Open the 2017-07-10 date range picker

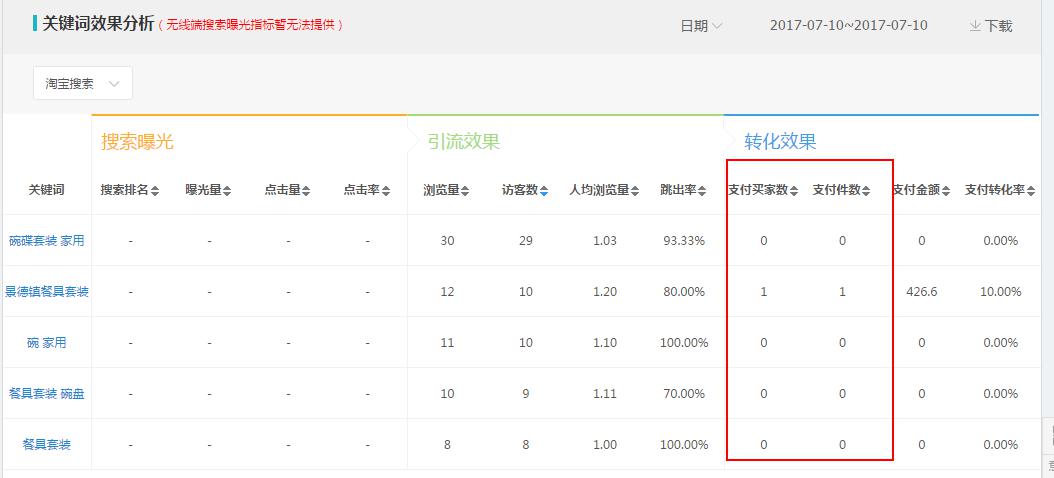click(x=848, y=26)
